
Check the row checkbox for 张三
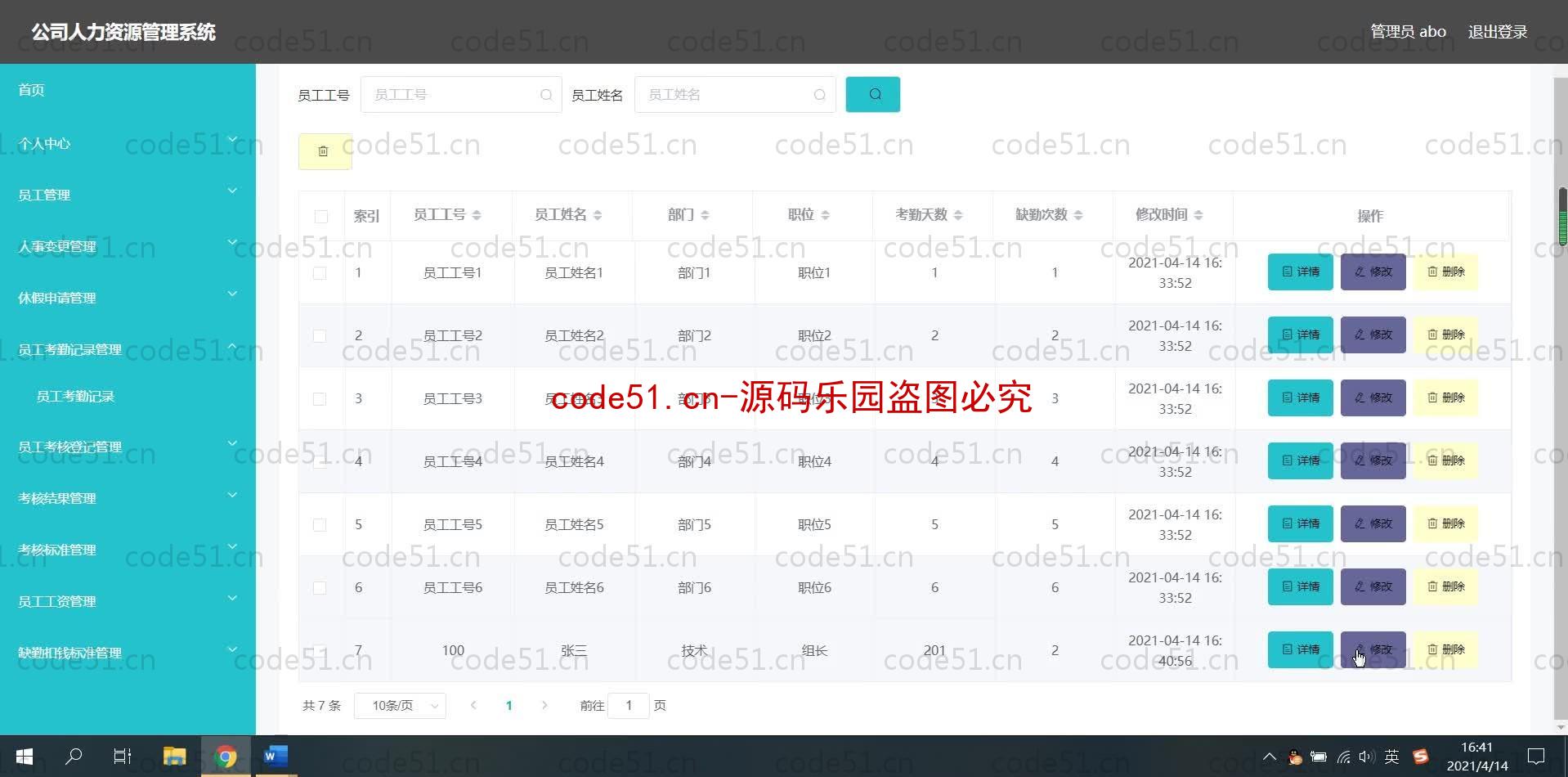(x=320, y=651)
